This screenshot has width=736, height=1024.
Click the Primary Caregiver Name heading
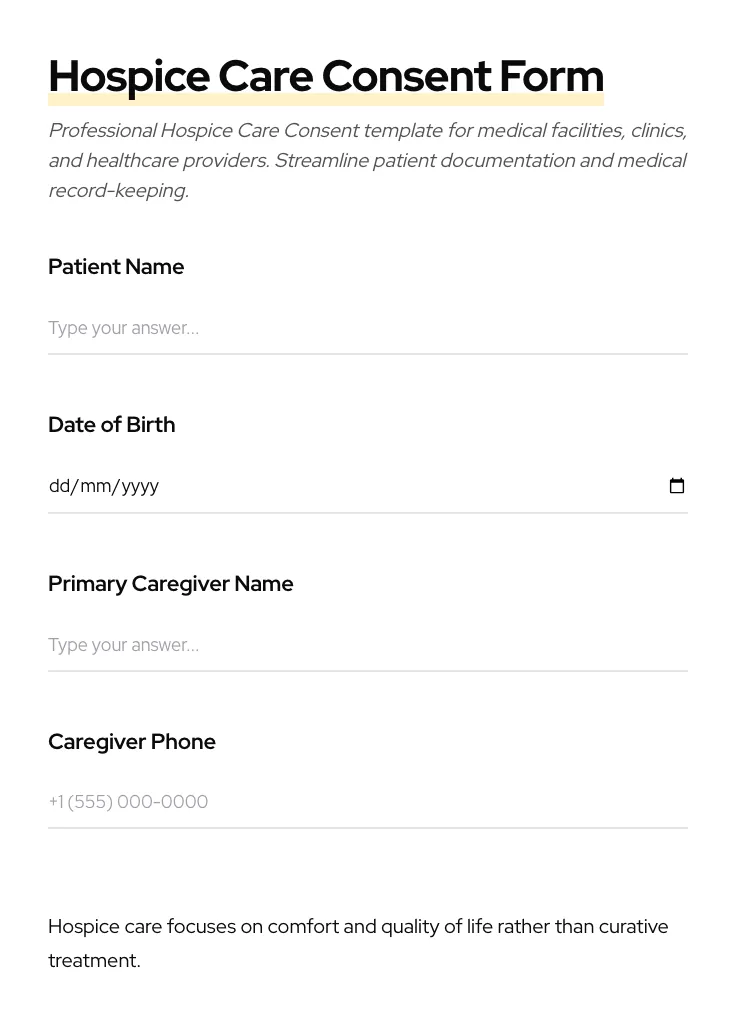(x=170, y=583)
